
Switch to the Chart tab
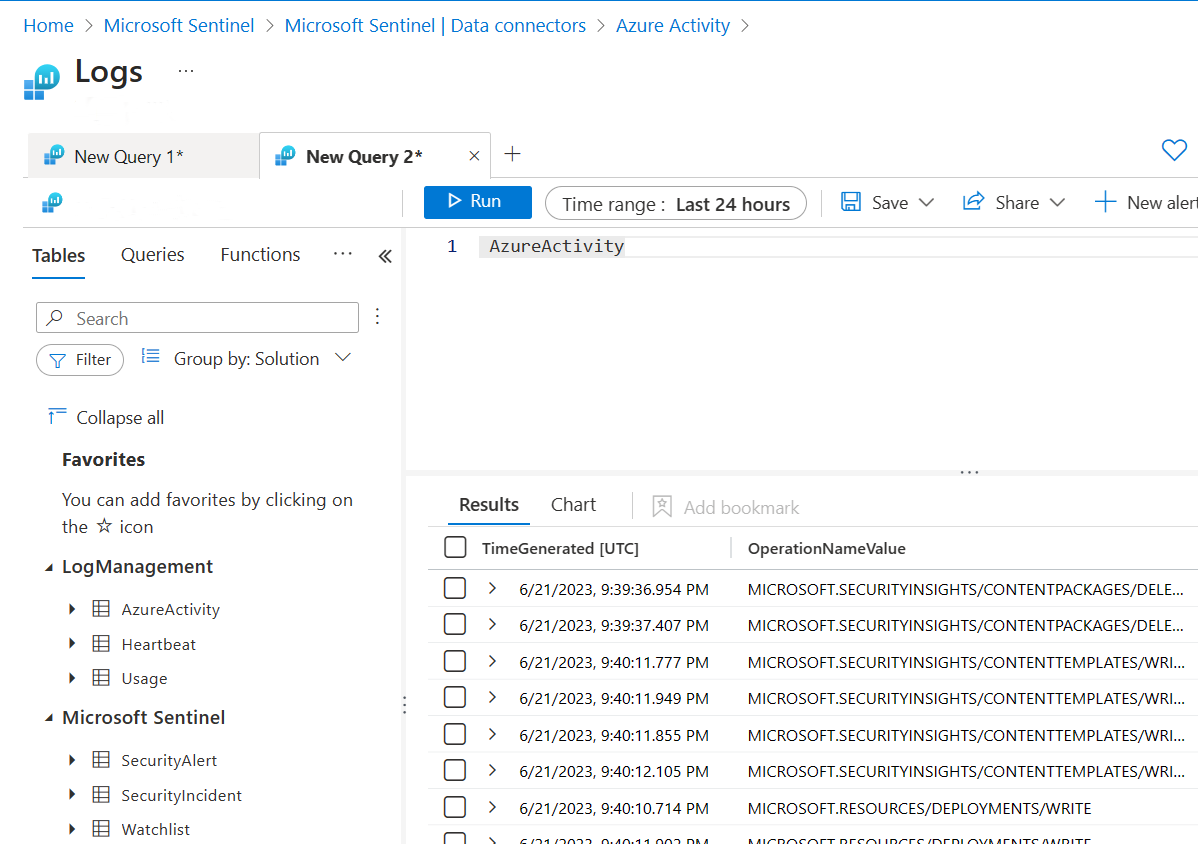click(573, 505)
